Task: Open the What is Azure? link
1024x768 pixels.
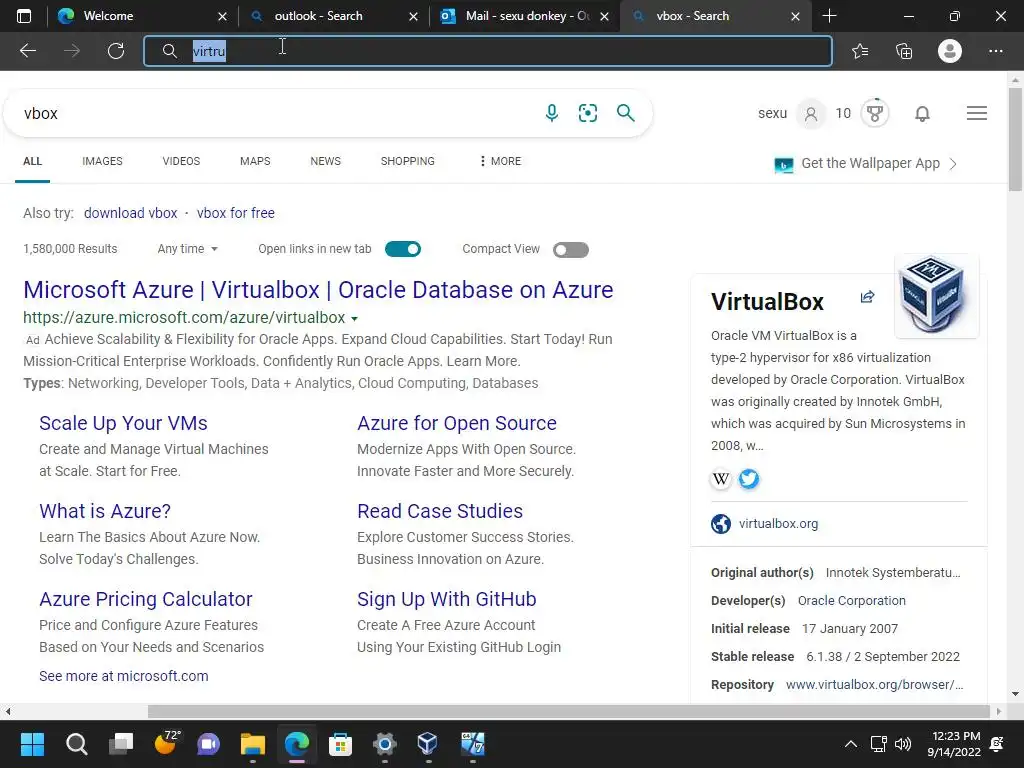Action: click(105, 511)
